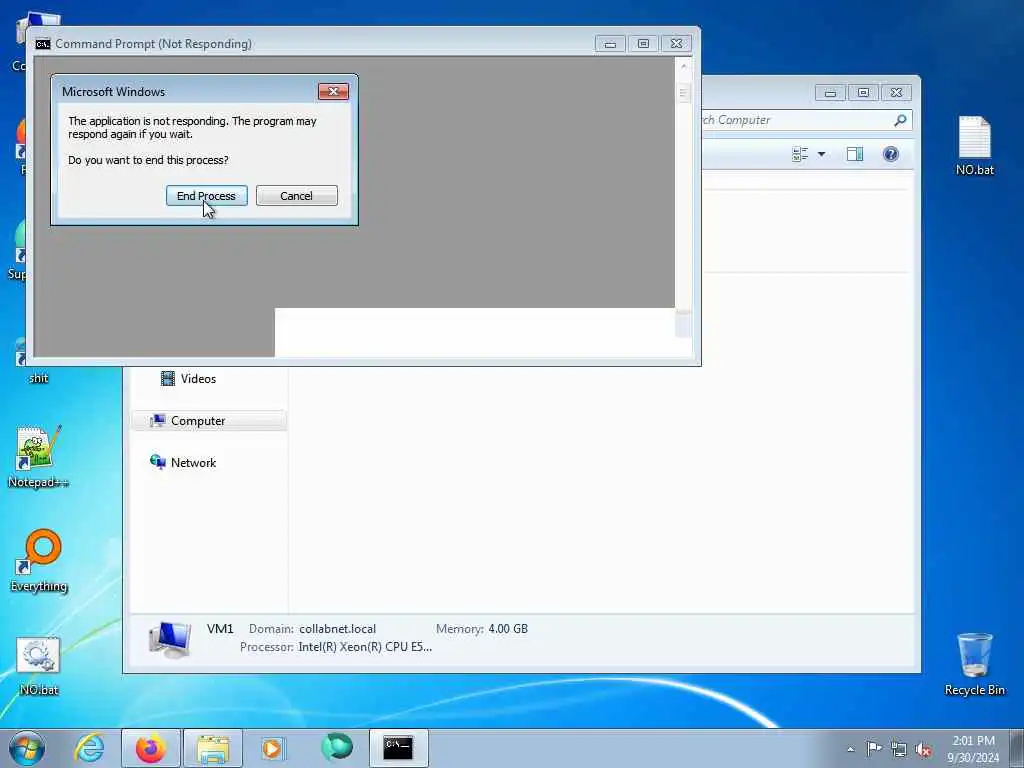Image resolution: width=1024 pixels, height=768 pixels.
Task: Open Windows Start menu
Action: 27,748
